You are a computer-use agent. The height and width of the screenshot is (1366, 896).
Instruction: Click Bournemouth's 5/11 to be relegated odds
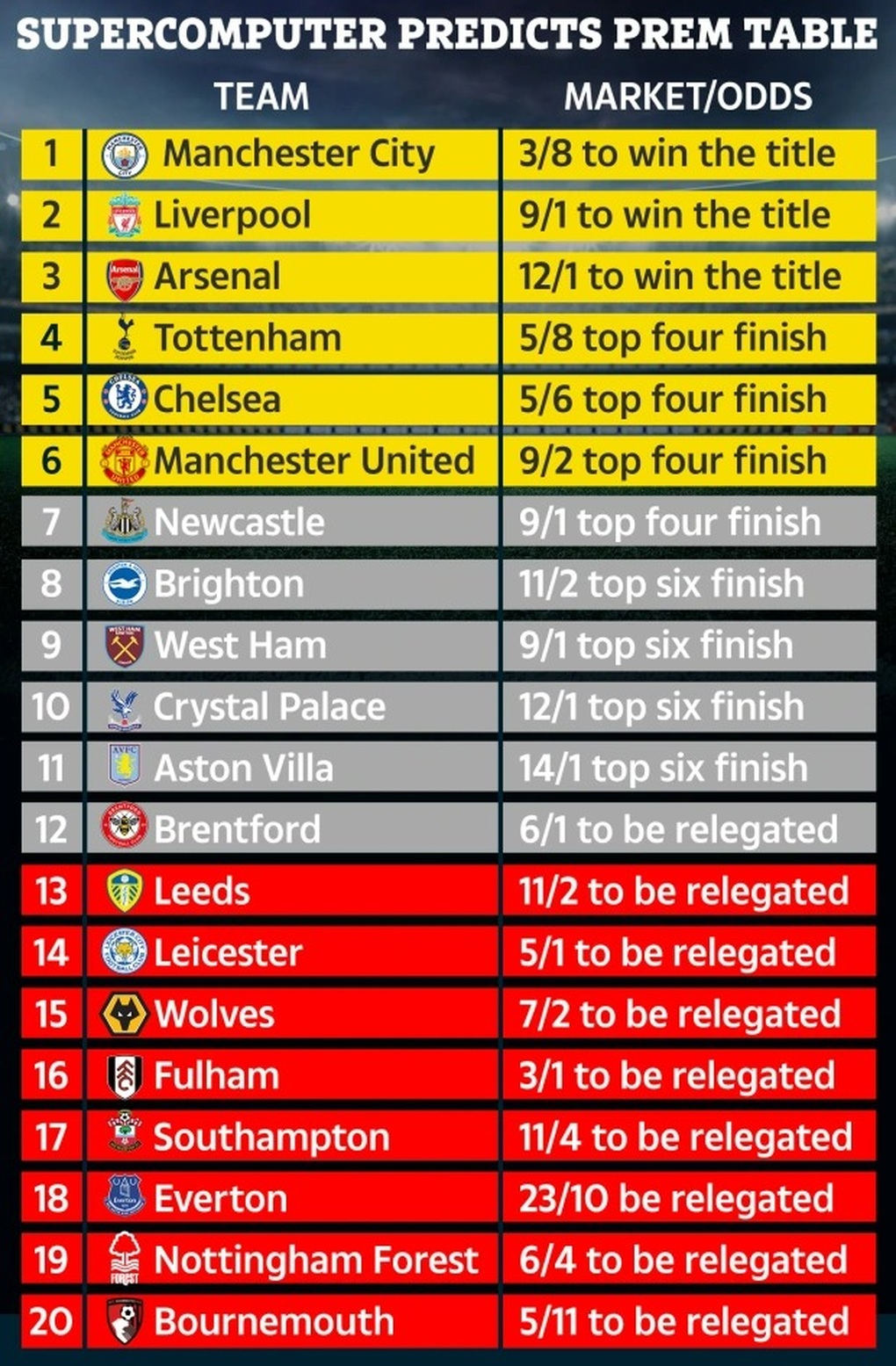[x=683, y=1322]
